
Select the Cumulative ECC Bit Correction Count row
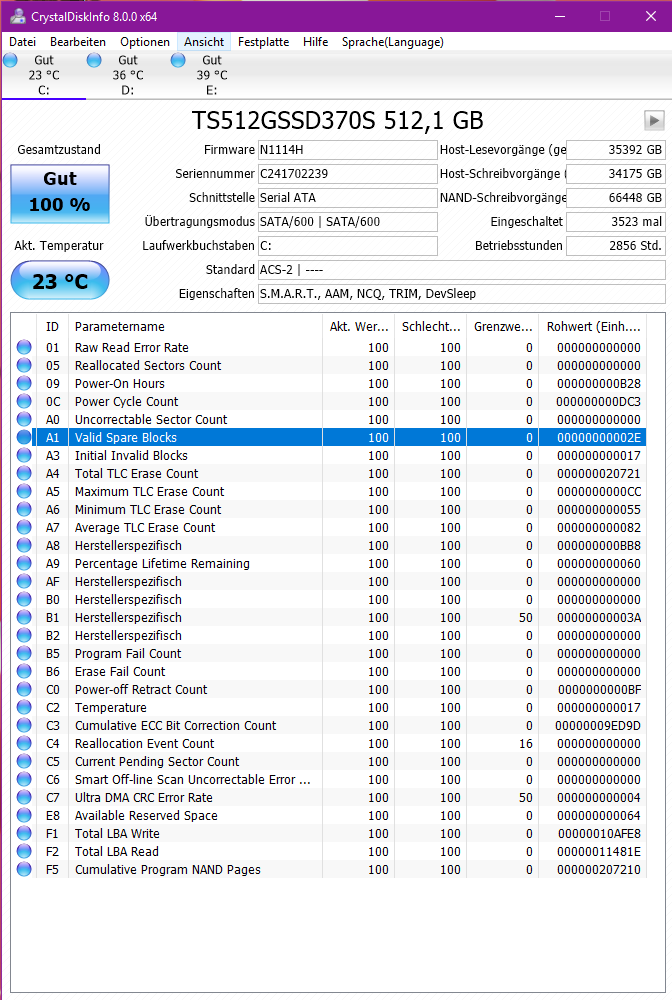tap(328, 725)
